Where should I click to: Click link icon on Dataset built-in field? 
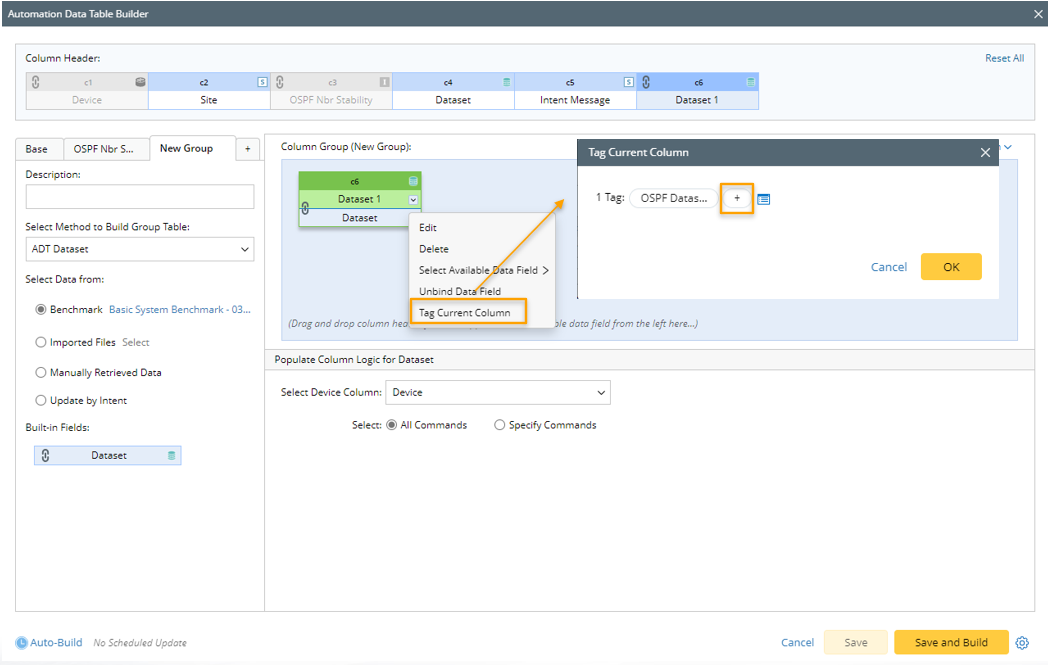(x=45, y=455)
